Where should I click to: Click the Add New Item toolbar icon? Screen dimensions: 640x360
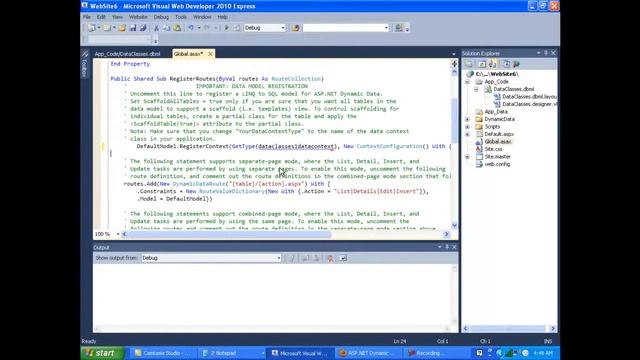(107, 28)
